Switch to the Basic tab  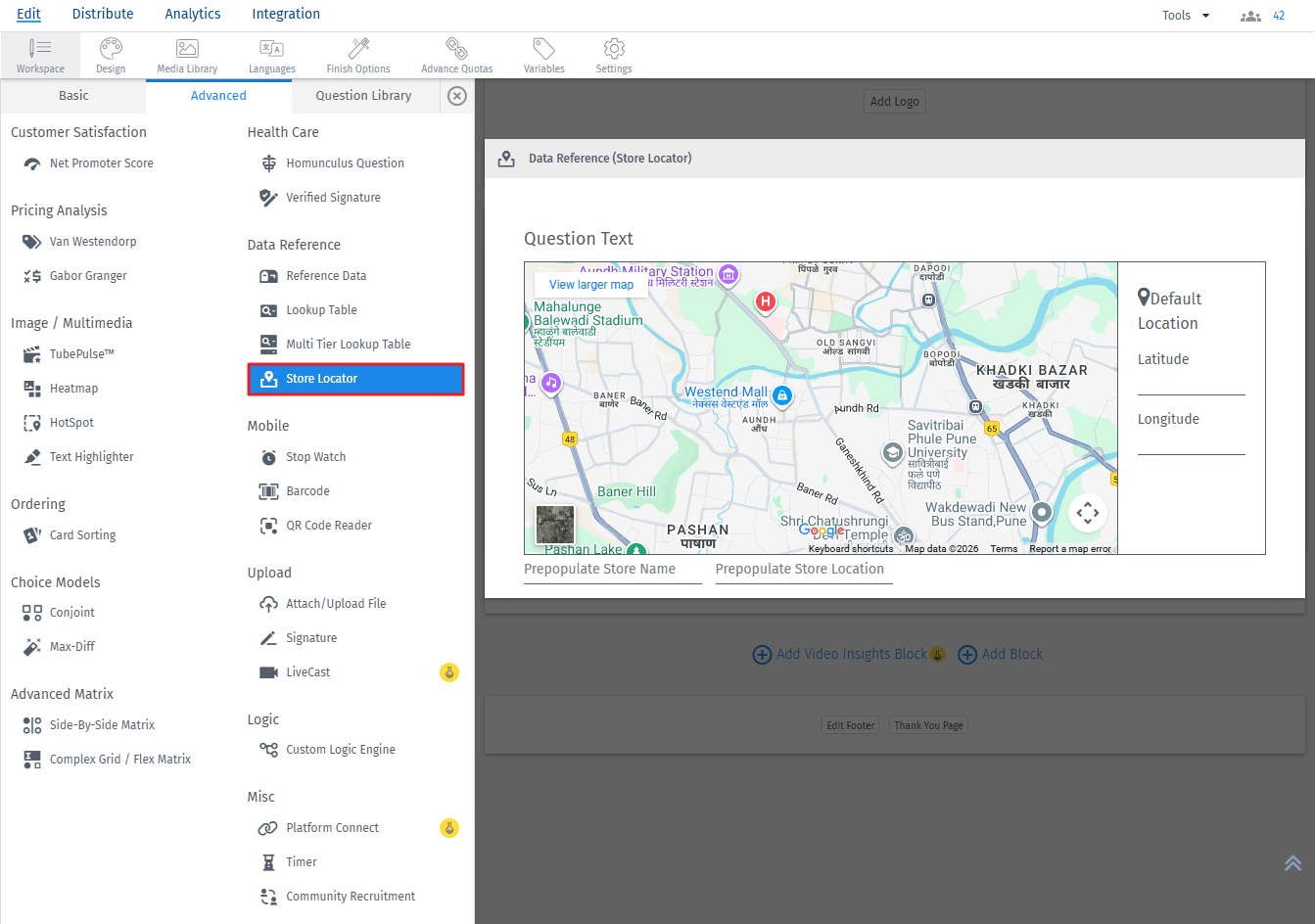(x=73, y=96)
